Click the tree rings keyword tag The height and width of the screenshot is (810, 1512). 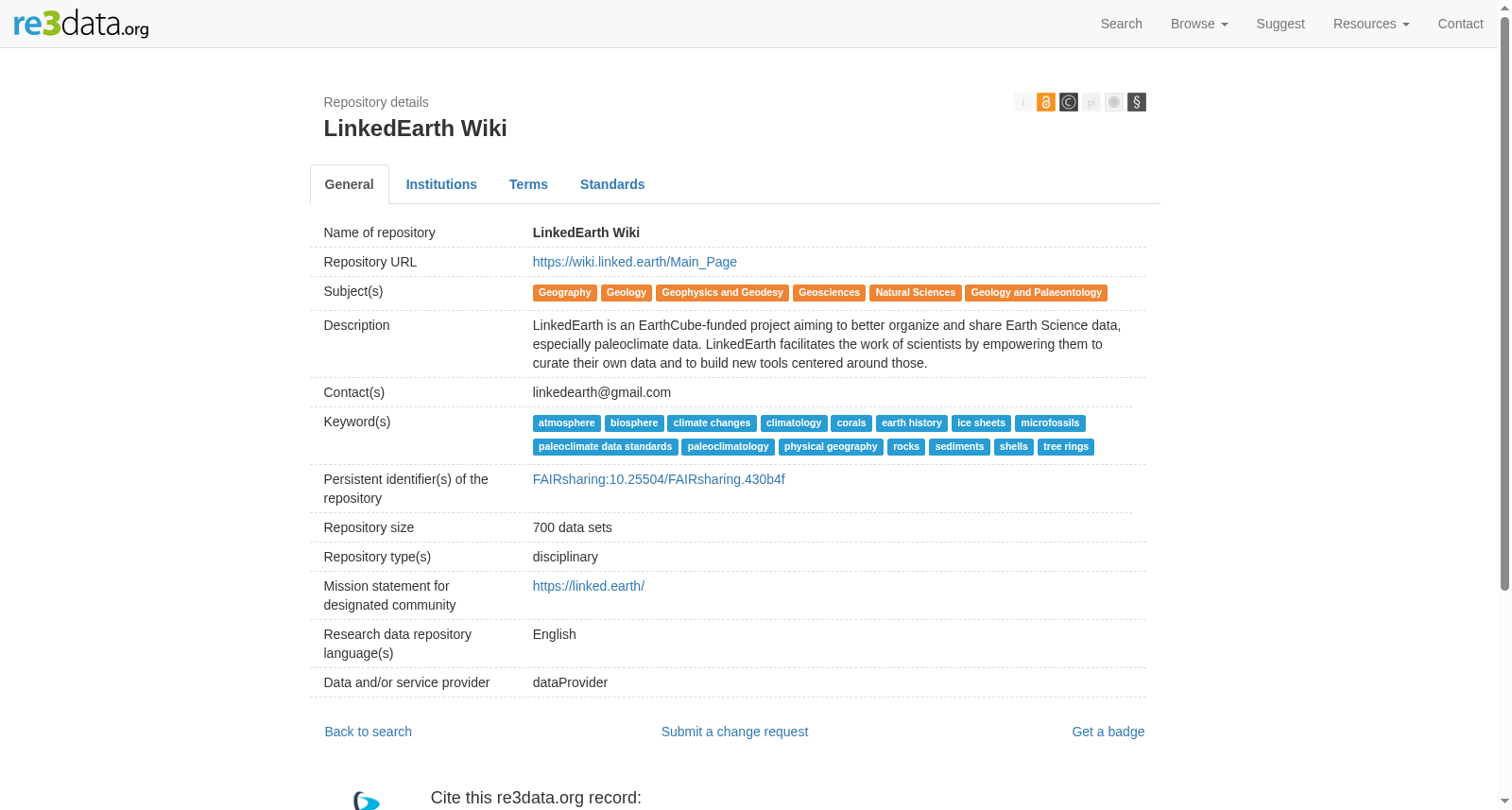(x=1066, y=447)
